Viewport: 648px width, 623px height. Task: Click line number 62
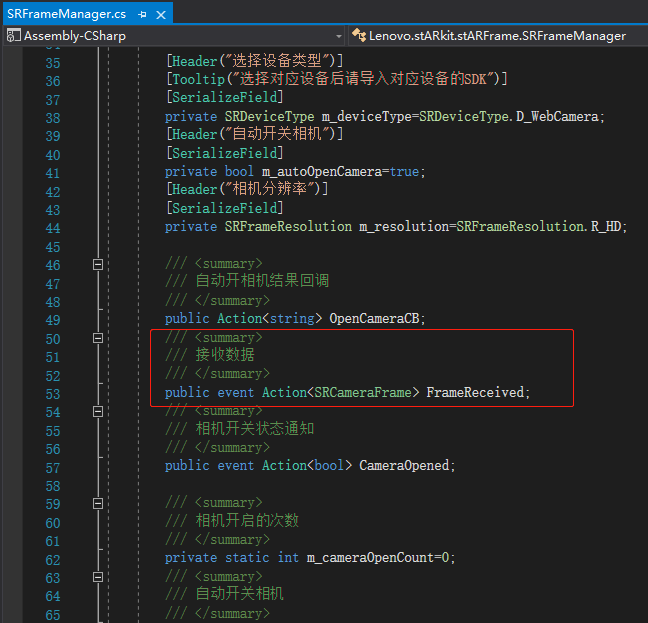[x=53, y=560]
